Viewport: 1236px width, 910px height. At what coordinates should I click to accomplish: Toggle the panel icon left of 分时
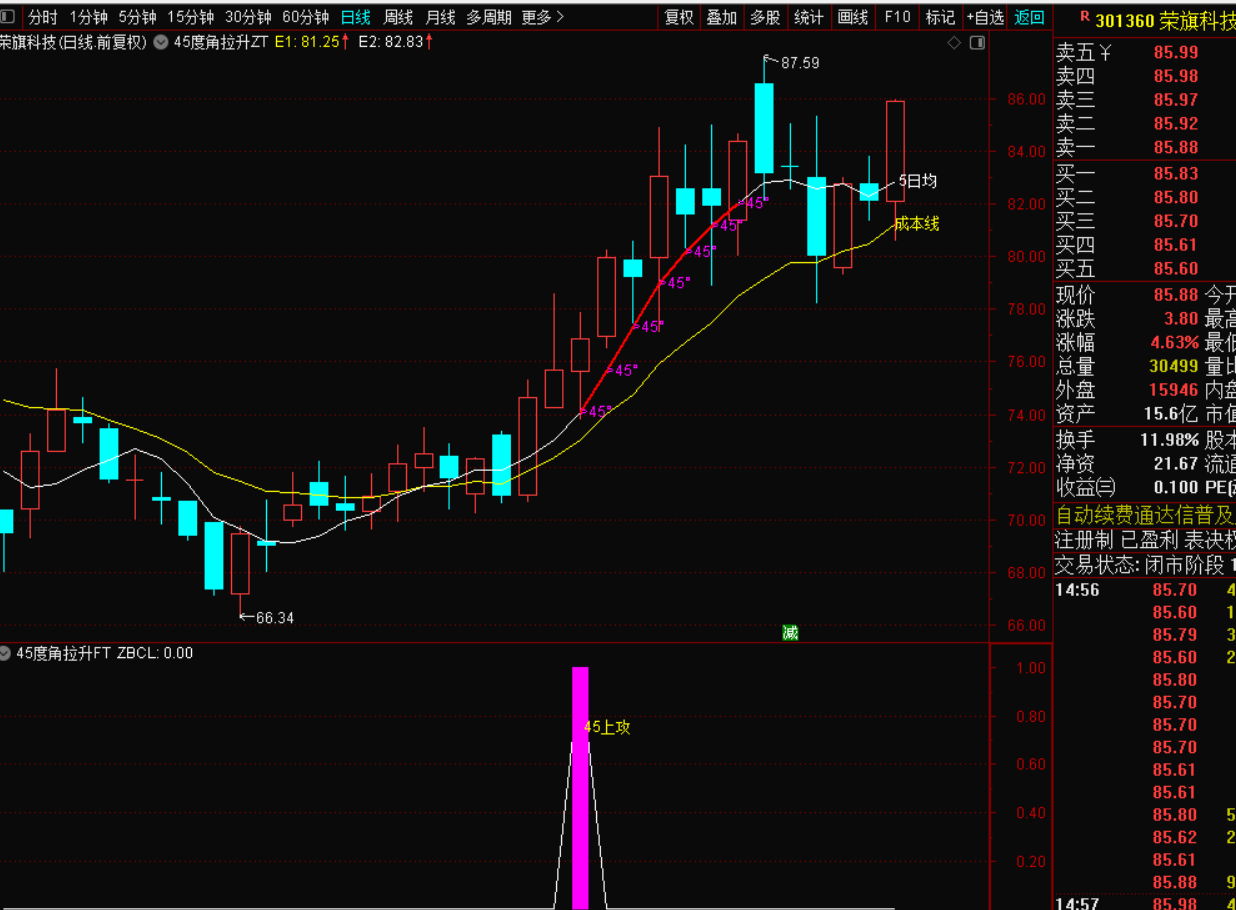[x=10, y=17]
